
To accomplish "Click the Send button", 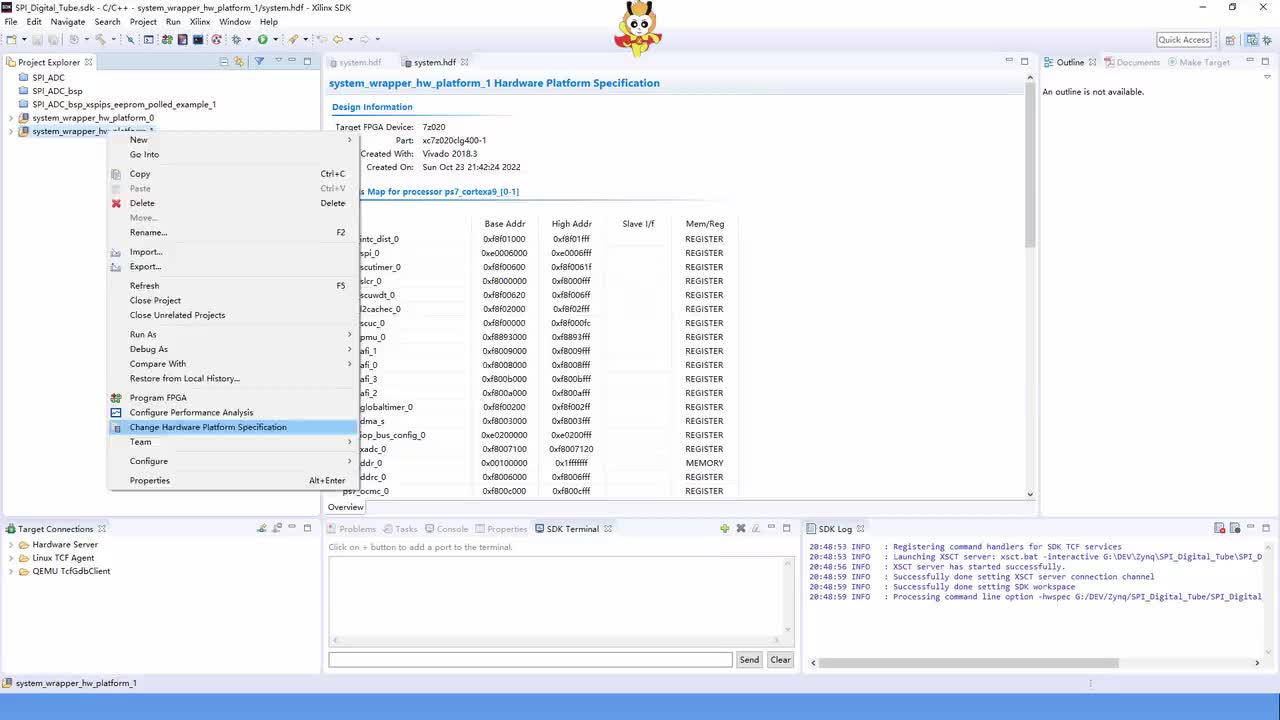I will pyautogui.click(x=749, y=660).
